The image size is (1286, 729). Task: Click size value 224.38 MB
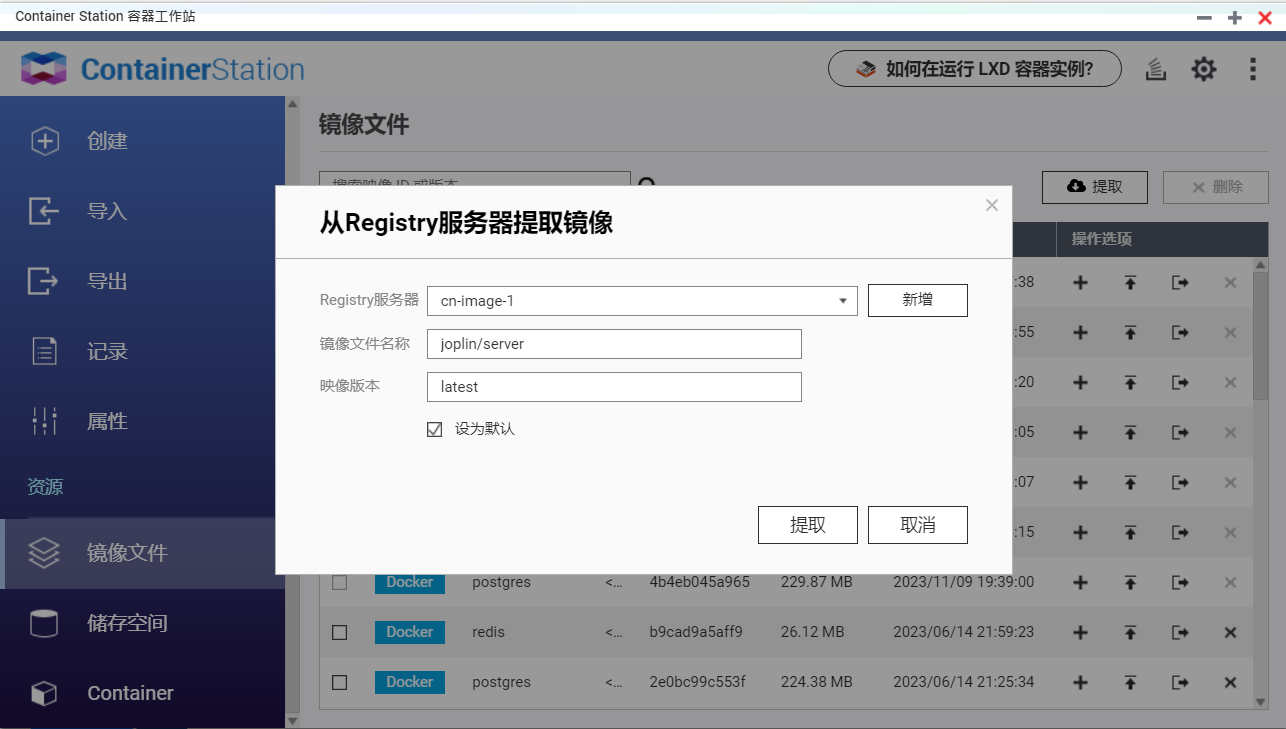(817, 682)
